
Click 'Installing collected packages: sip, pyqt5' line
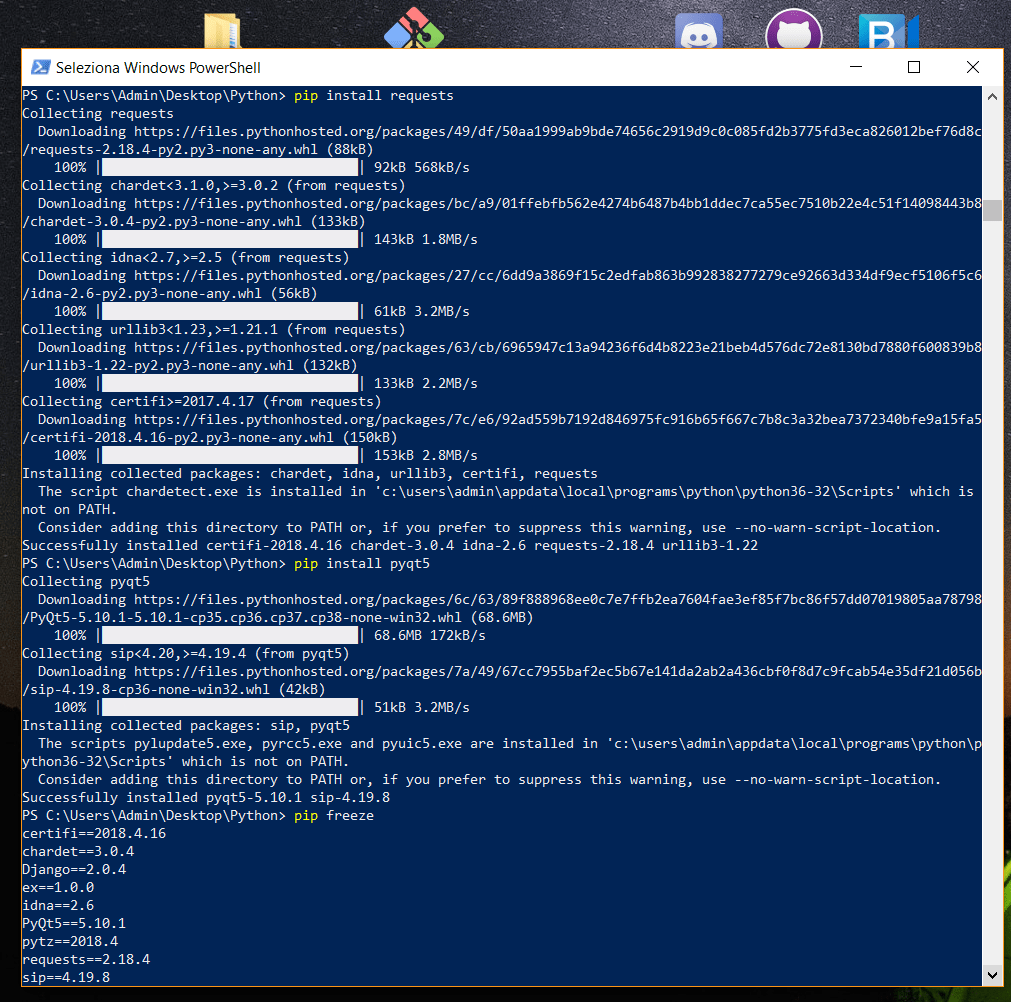[186, 726]
